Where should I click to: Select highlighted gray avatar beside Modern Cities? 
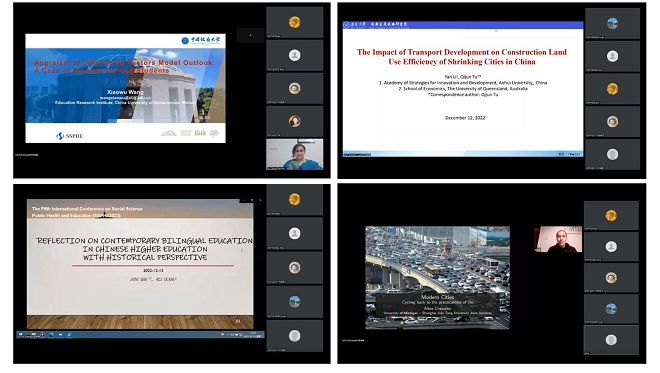pos(611,340)
